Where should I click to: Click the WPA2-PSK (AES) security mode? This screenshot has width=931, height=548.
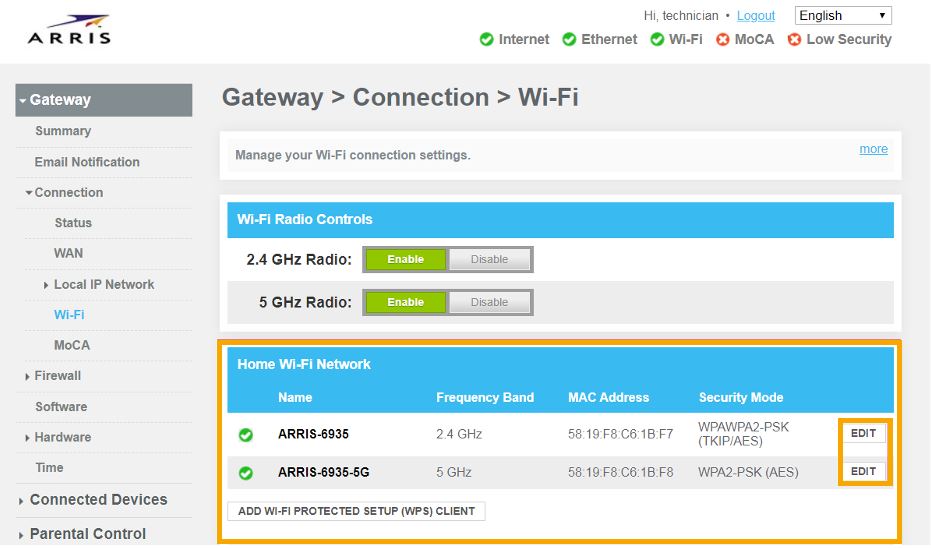pyautogui.click(x=748, y=472)
